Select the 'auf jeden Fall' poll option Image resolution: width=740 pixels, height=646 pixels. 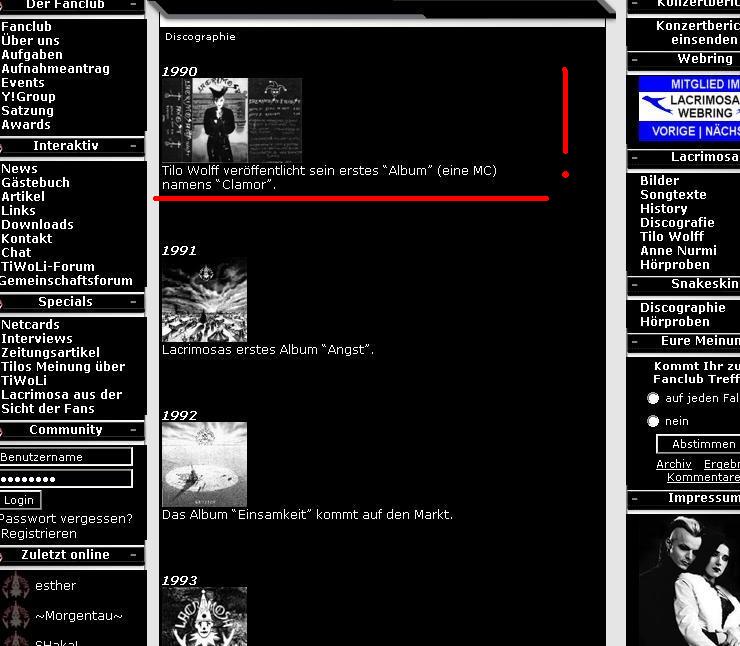(x=653, y=398)
